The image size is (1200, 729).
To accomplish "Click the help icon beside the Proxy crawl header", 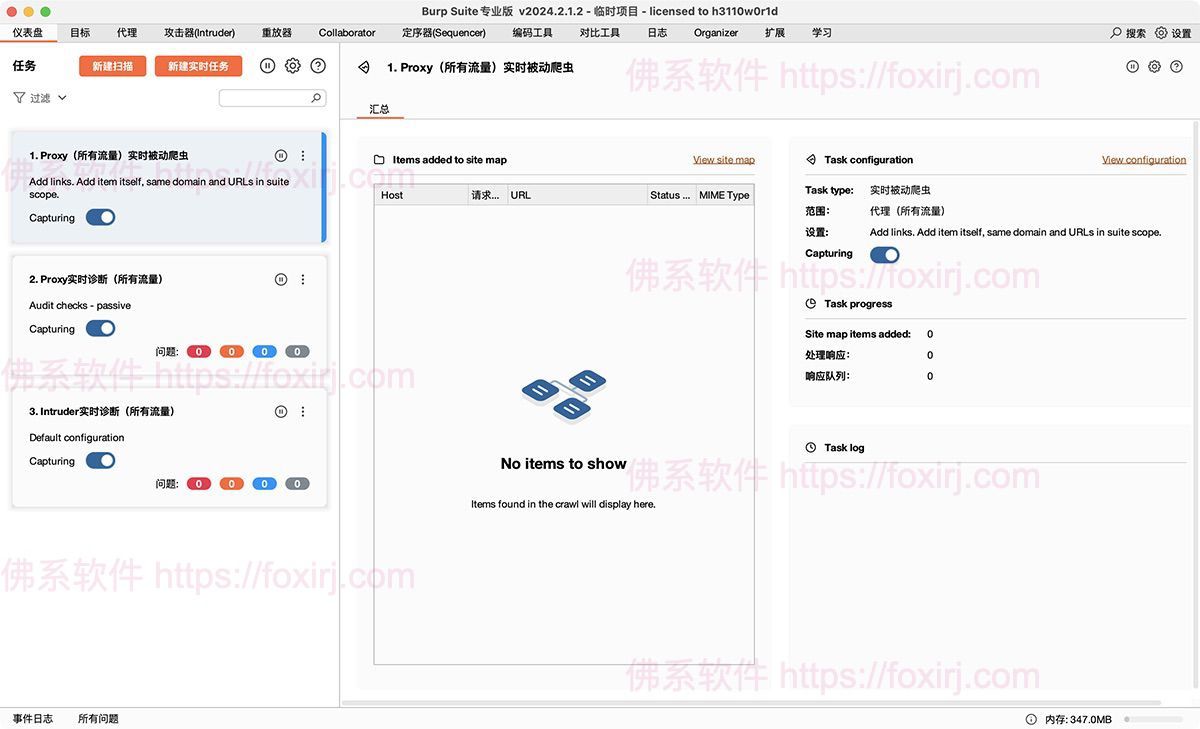I will [1178, 65].
